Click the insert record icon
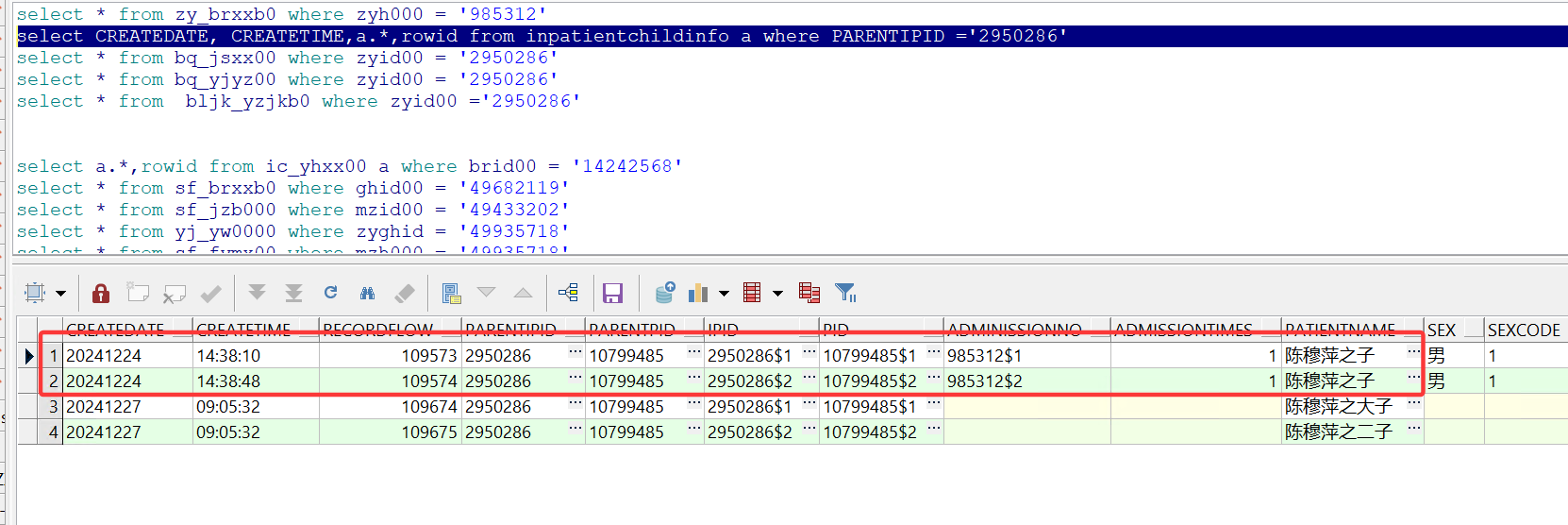 (x=138, y=293)
